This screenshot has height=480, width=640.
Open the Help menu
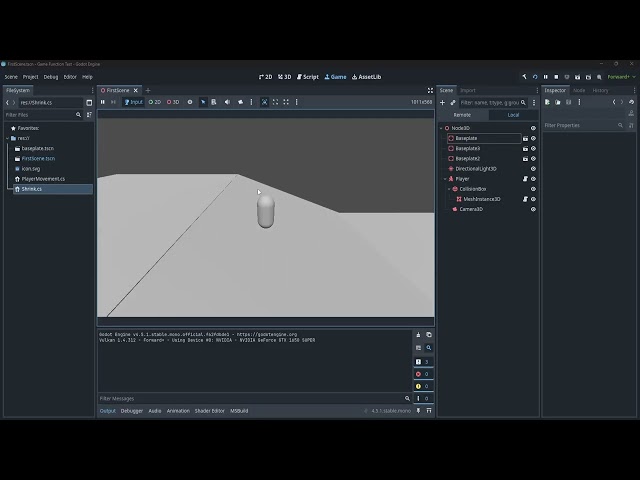point(87,77)
